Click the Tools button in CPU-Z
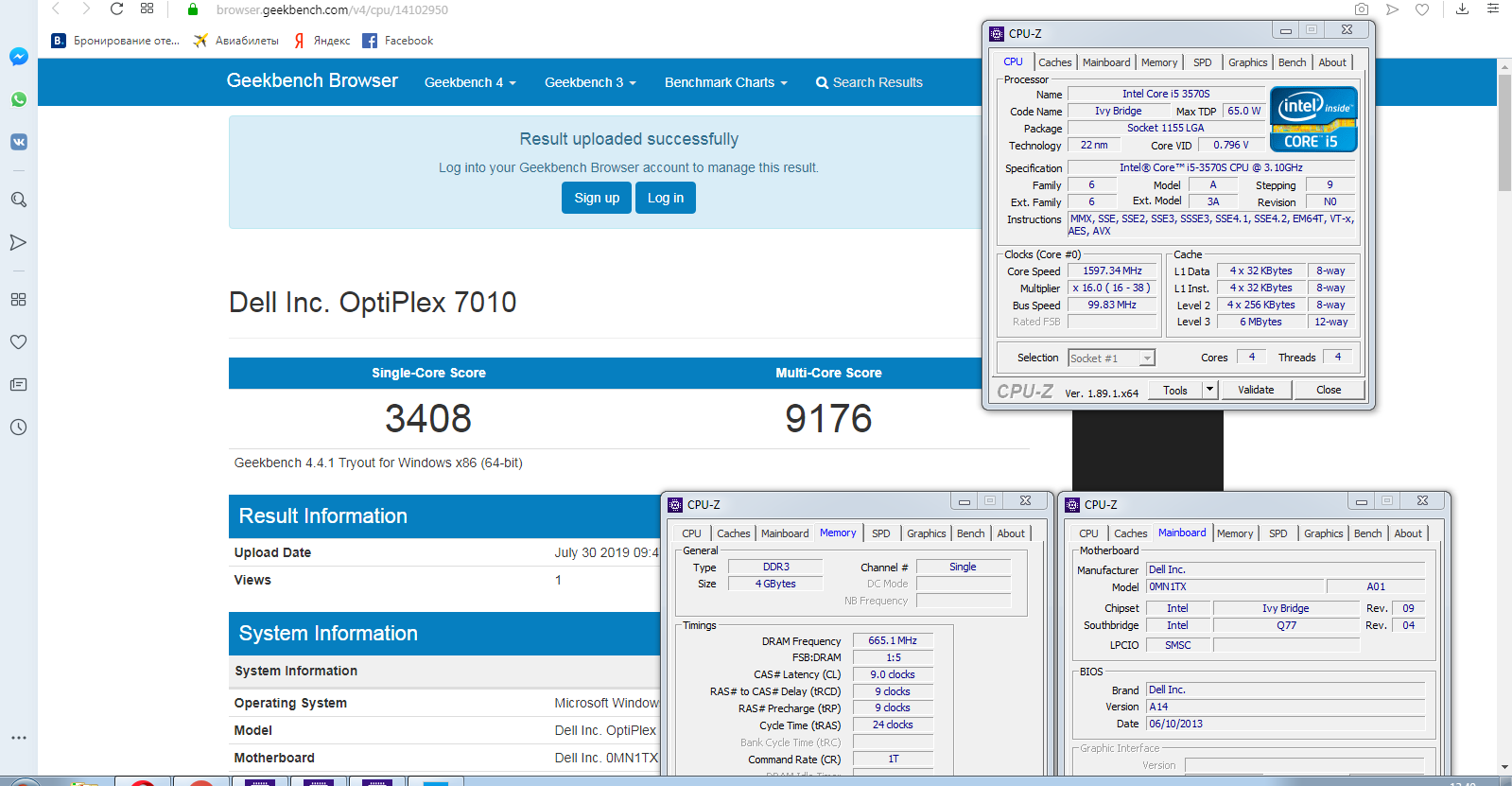This screenshot has height=786, width=1512. pyautogui.click(x=1175, y=390)
